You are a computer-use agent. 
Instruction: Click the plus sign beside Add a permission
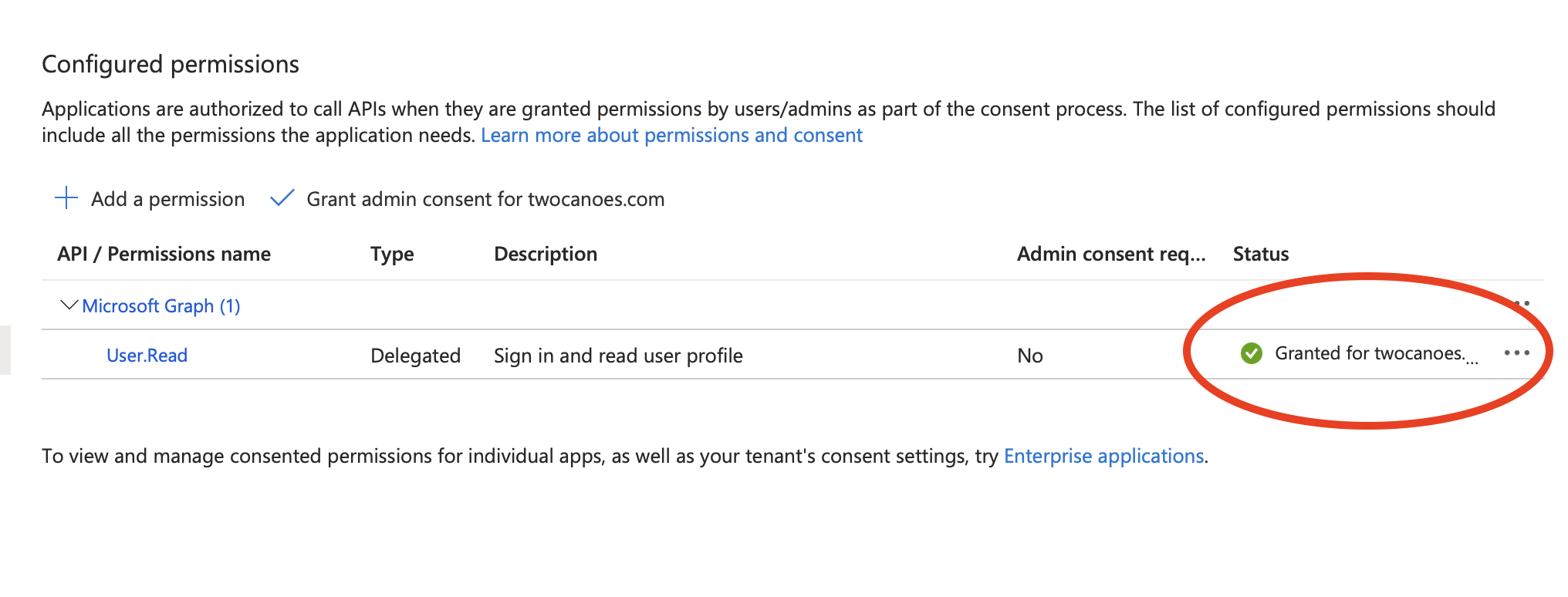[66, 199]
